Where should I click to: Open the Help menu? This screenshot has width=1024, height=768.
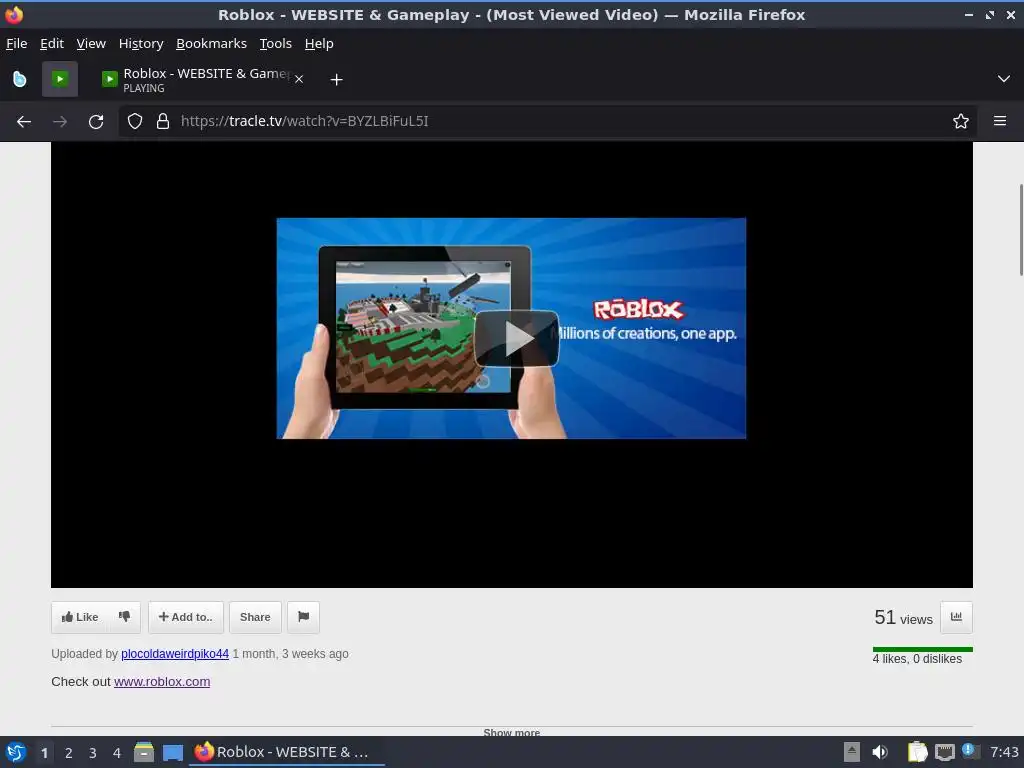tap(319, 44)
